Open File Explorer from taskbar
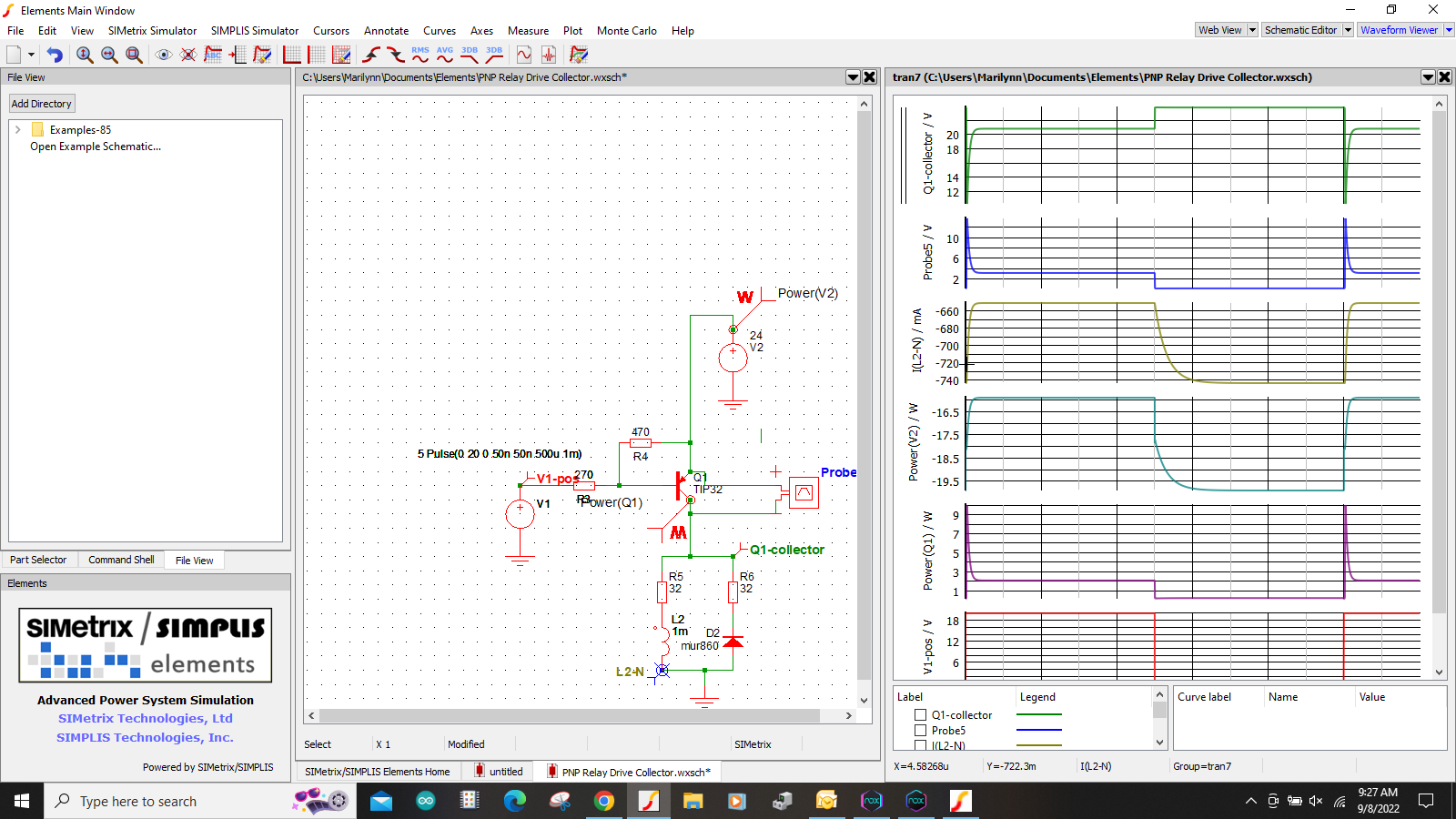Image resolution: width=1456 pixels, height=819 pixels. tap(693, 801)
